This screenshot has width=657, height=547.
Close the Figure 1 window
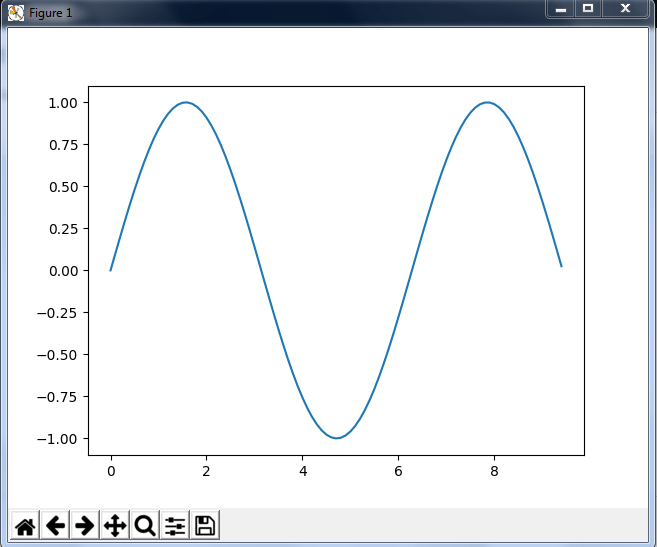[x=625, y=9]
